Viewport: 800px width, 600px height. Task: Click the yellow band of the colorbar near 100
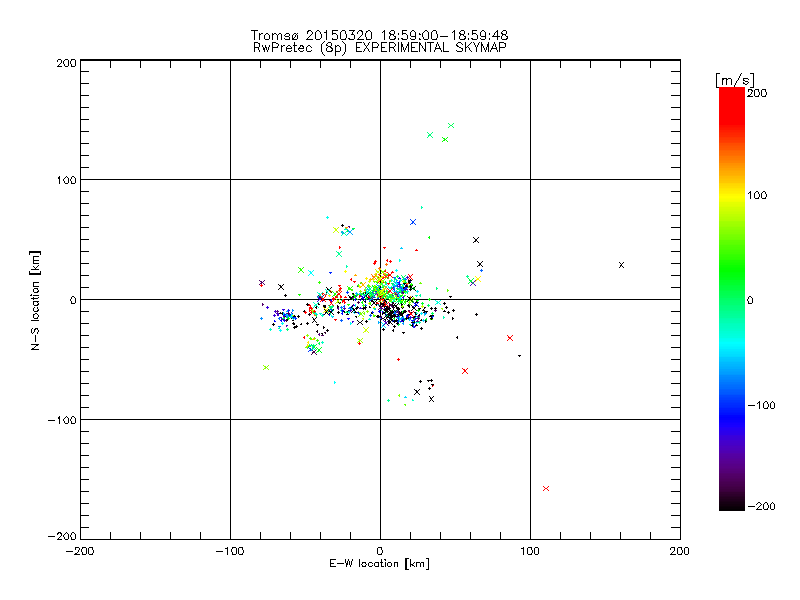coord(732,195)
